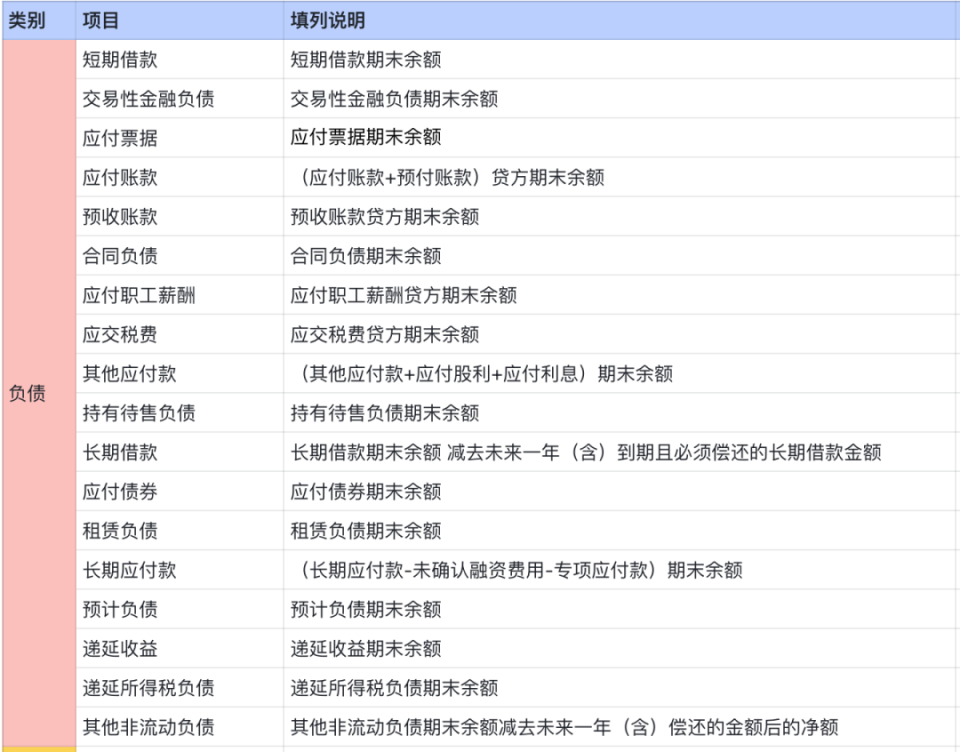Click the 应付职工薪酬贷方期末余额 description cell

point(621,295)
